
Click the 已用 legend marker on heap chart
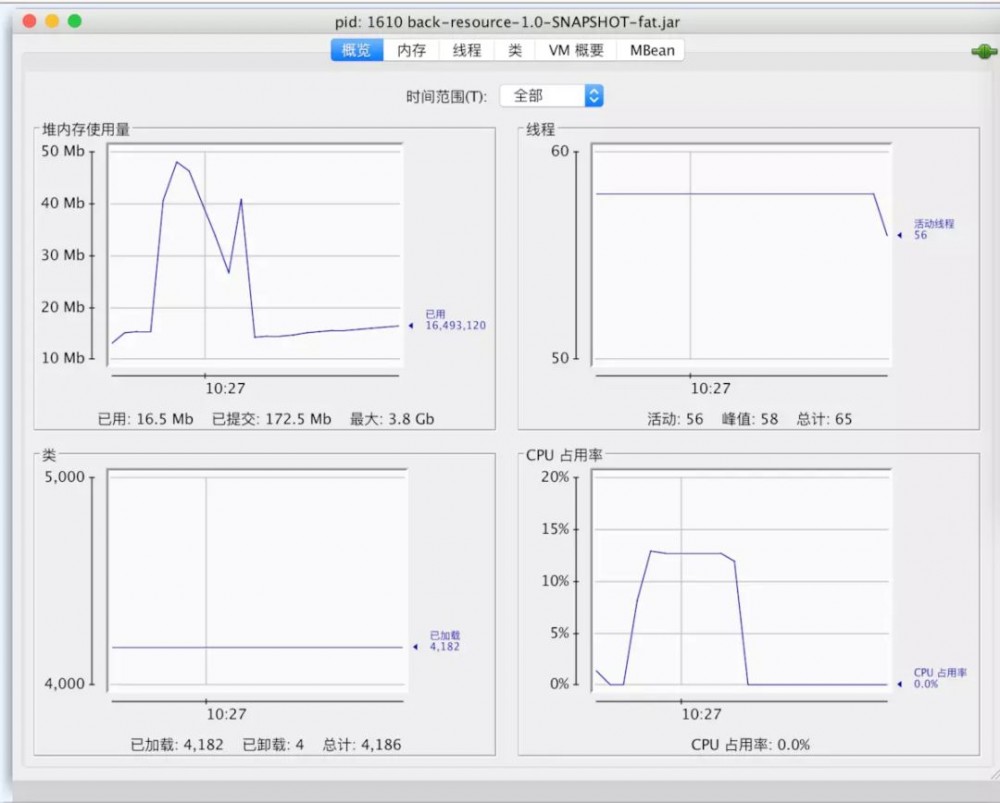tap(413, 325)
